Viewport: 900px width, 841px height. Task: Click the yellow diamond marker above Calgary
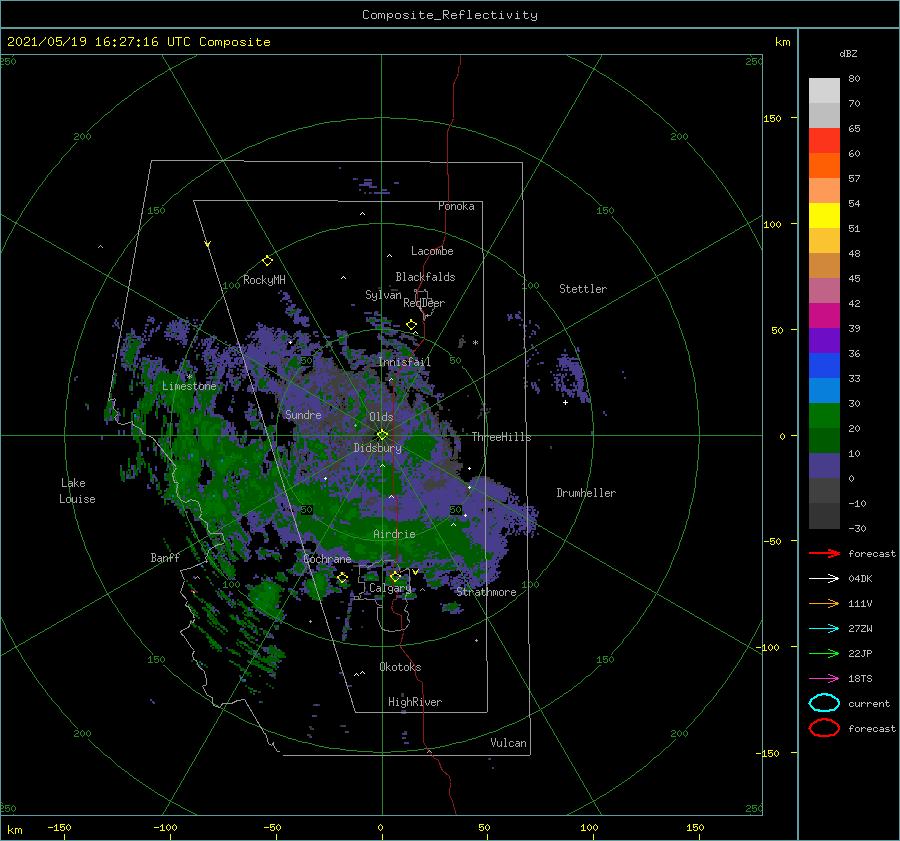(395, 576)
